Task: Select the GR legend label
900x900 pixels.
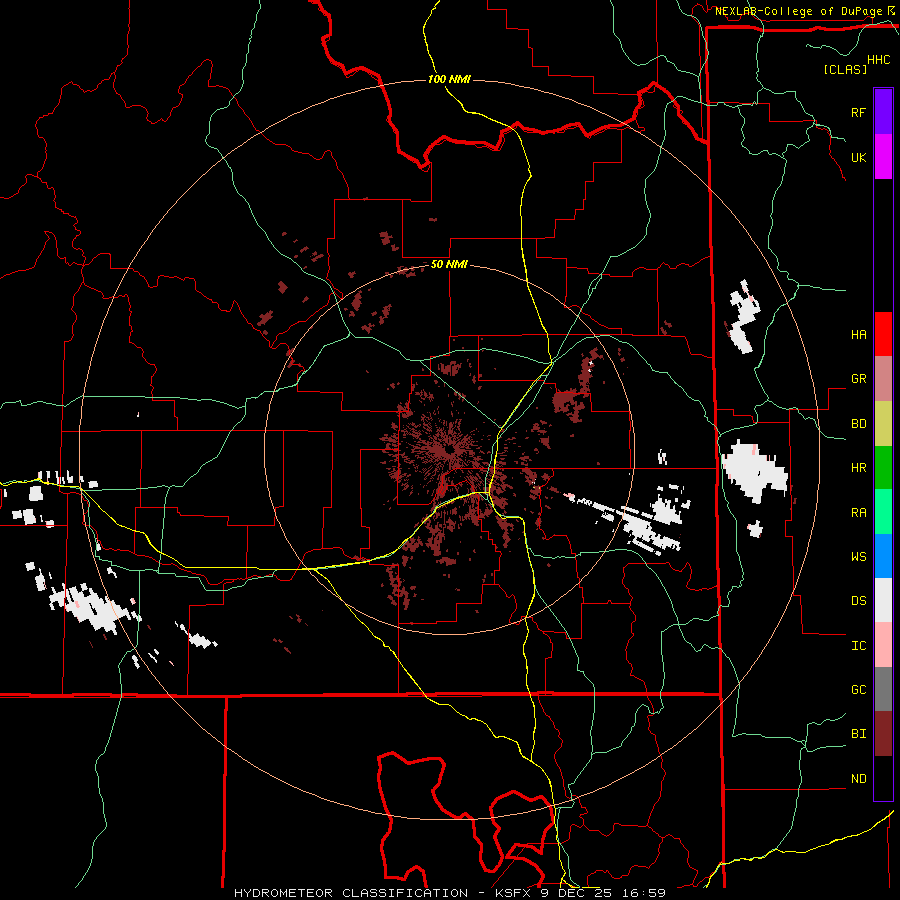Action: point(858,379)
